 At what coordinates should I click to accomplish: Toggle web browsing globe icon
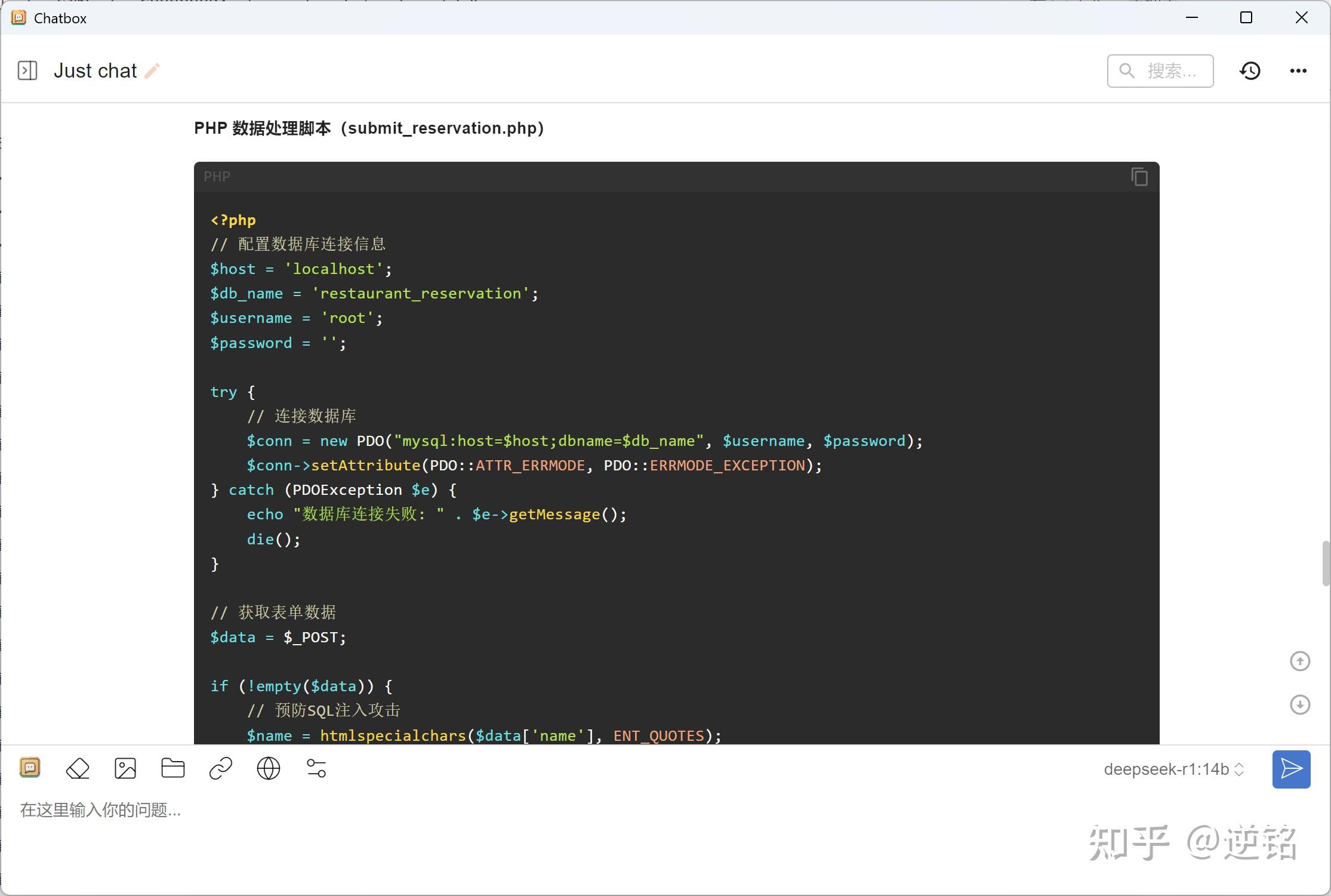269,768
